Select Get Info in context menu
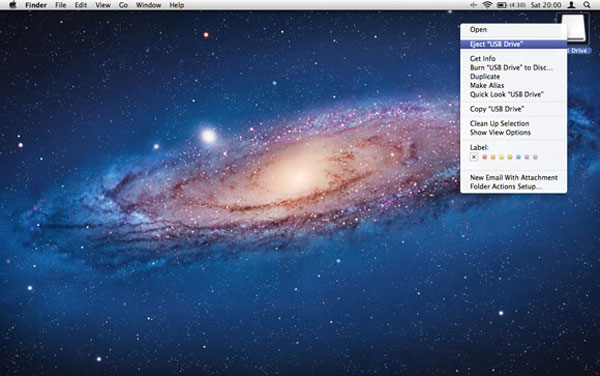The width and height of the screenshot is (600, 376). (x=514, y=59)
